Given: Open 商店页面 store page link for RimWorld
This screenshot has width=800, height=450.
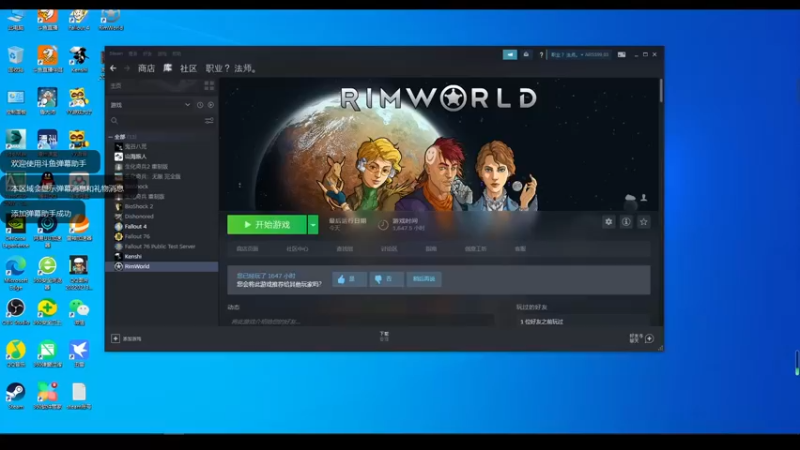Looking at the screenshot, I should click(x=247, y=249).
